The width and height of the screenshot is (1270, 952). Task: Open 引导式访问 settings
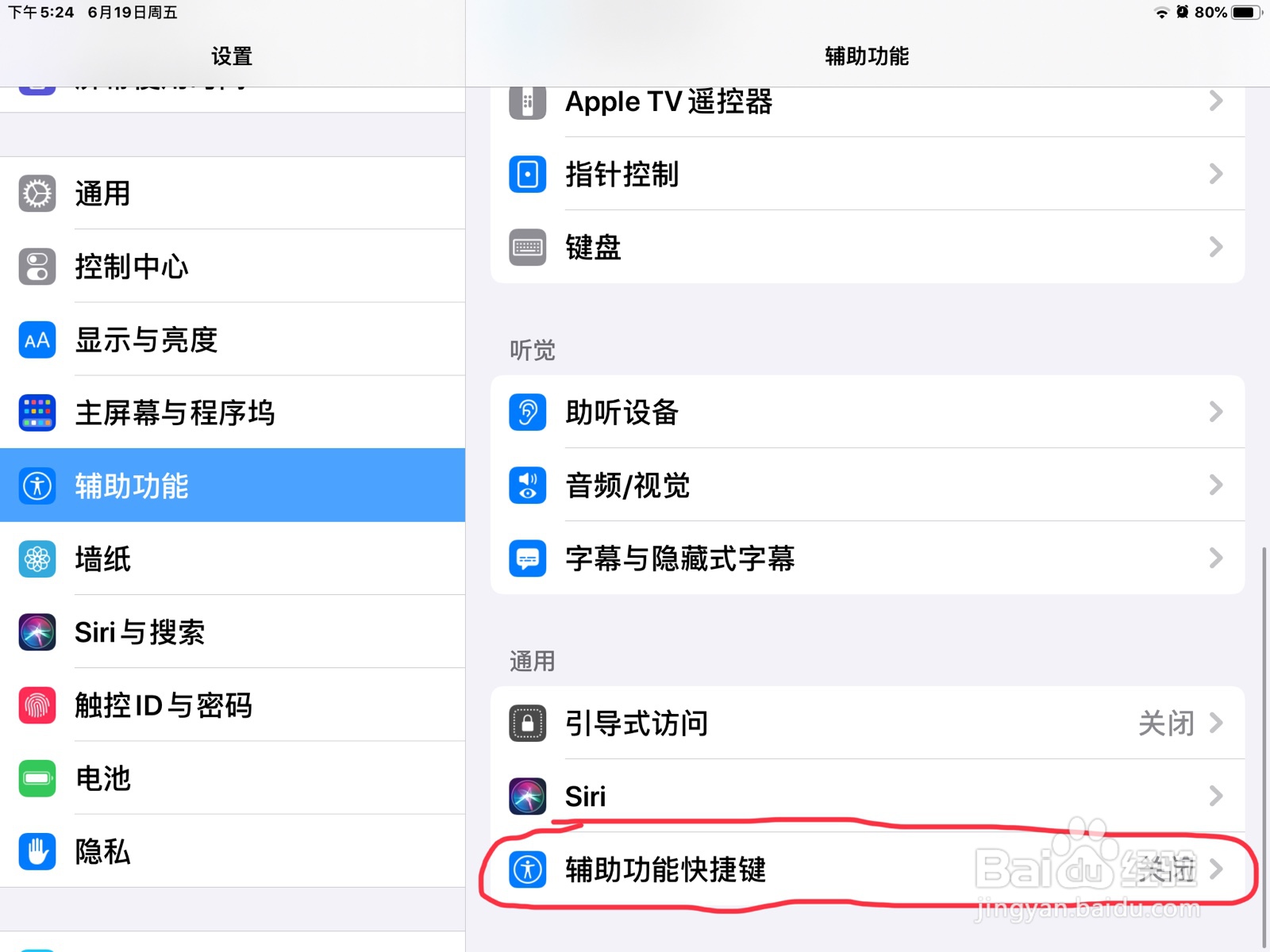coord(794,723)
